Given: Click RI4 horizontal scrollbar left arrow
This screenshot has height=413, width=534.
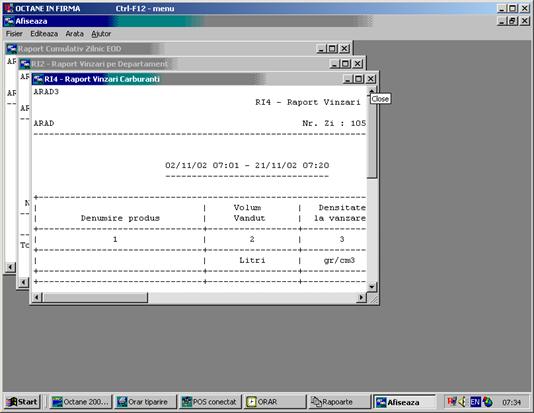Looking at the screenshot, I should click(37, 298).
